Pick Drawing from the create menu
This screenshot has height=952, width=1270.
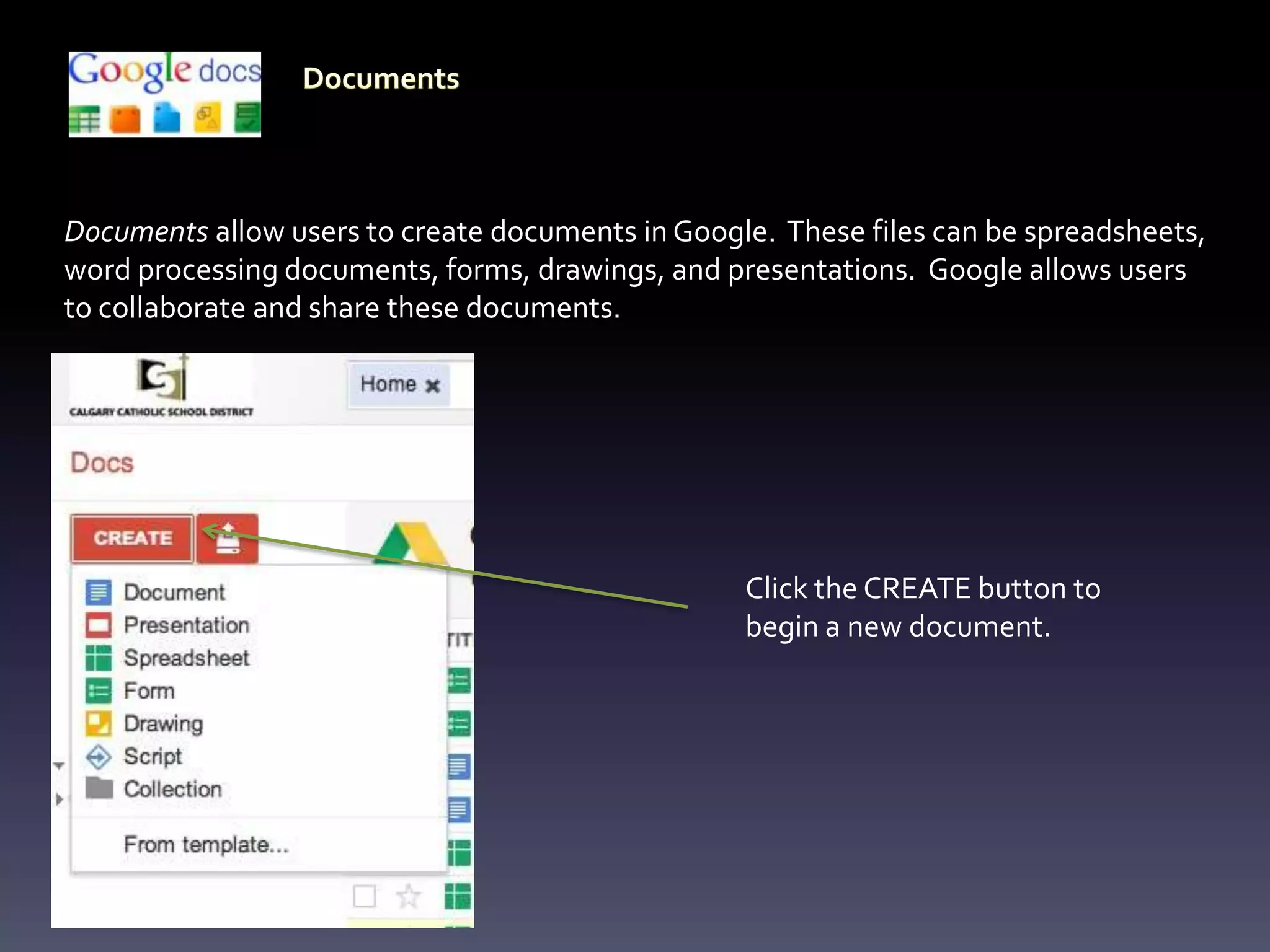164,724
